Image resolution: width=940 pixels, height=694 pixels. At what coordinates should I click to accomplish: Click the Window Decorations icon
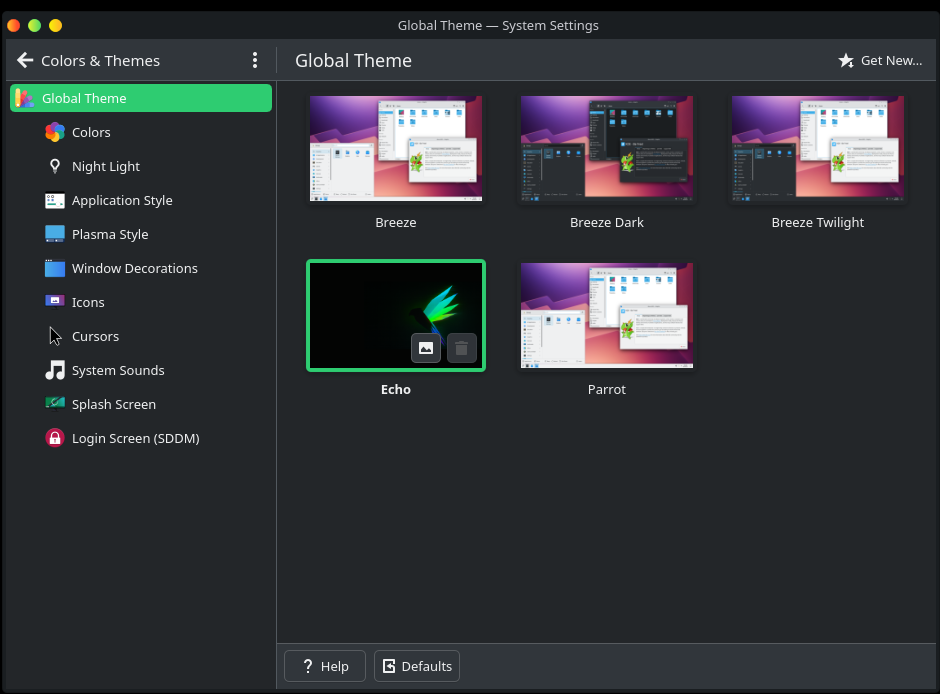pyautogui.click(x=55, y=268)
